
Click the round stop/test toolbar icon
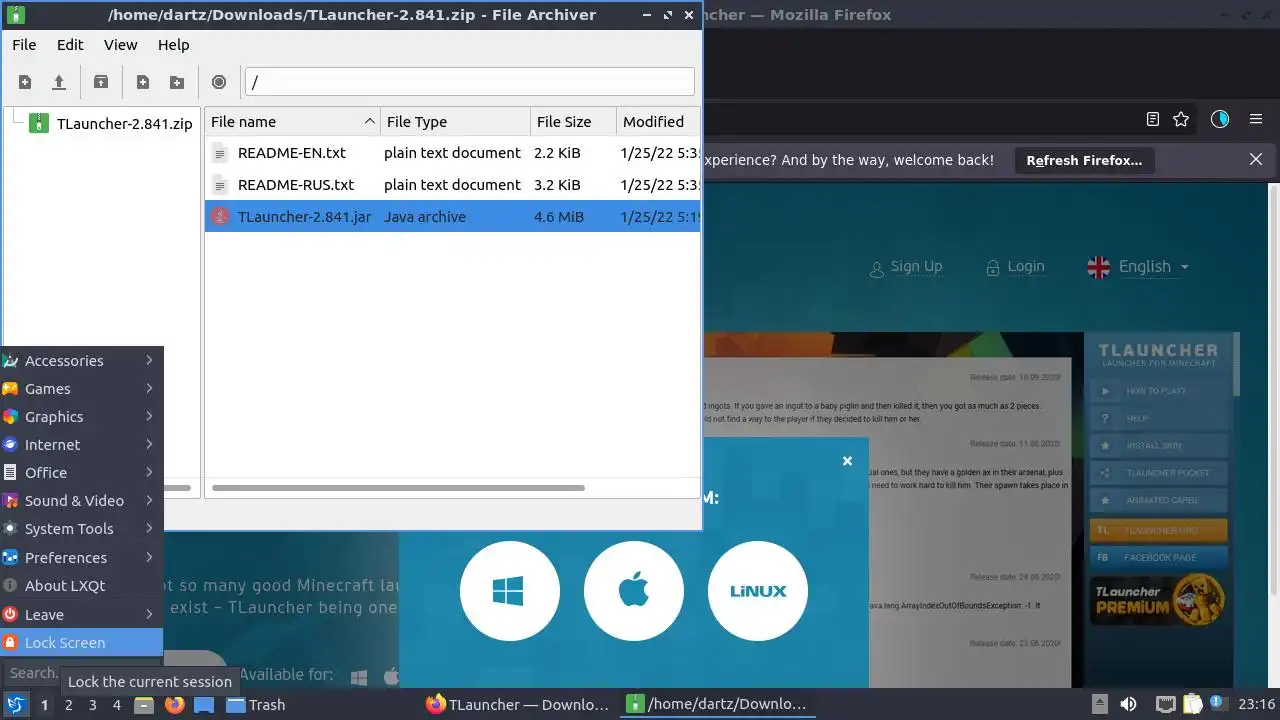point(219,82)
